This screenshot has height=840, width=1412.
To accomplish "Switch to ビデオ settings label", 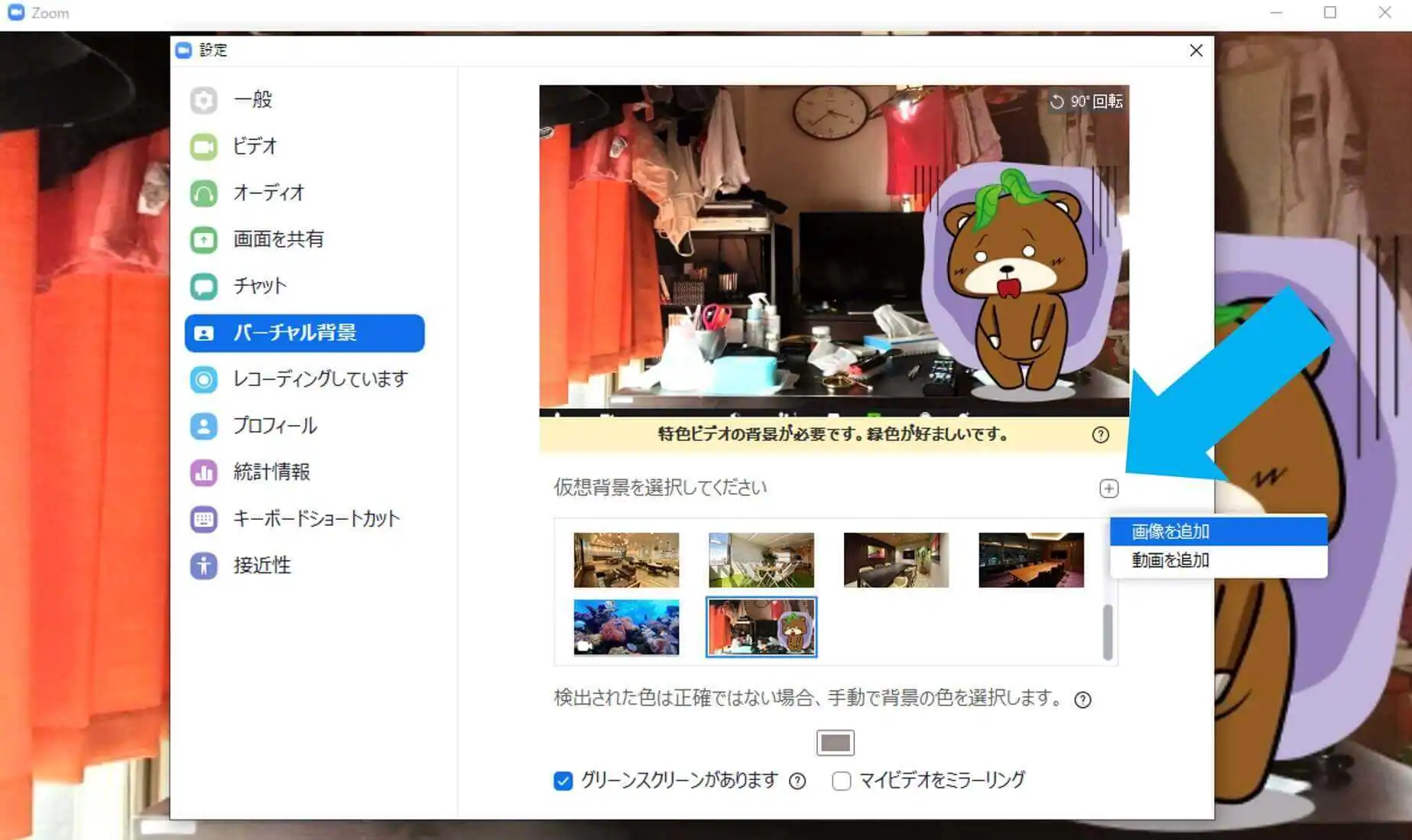I will (255, 146).
